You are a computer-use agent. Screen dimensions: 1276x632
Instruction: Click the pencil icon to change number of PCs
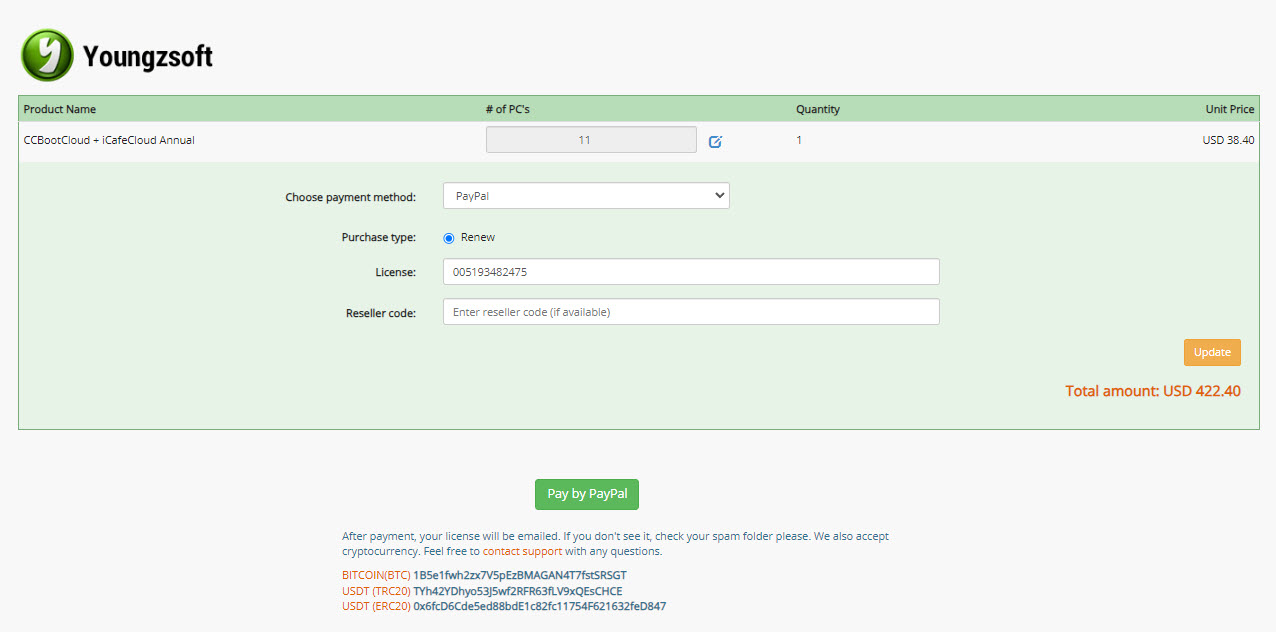coord(714,142)
